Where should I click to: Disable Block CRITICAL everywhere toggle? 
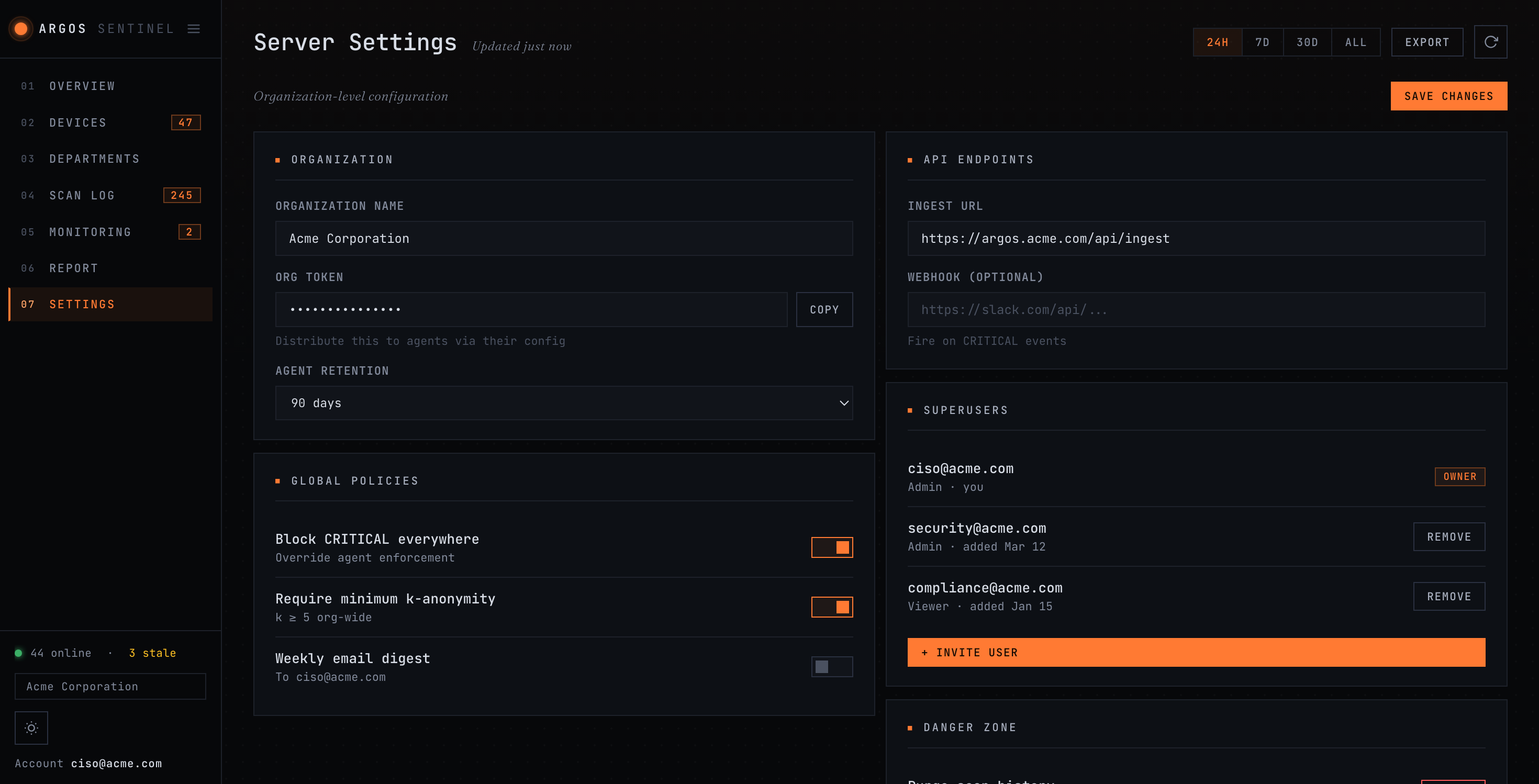pos(832,547)
